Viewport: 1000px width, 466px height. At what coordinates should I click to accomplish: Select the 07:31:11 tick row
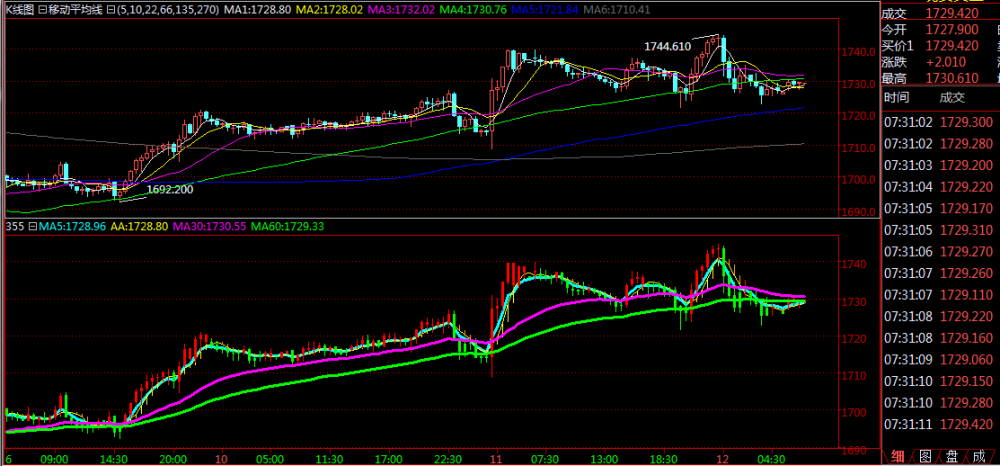pos(940,425)
